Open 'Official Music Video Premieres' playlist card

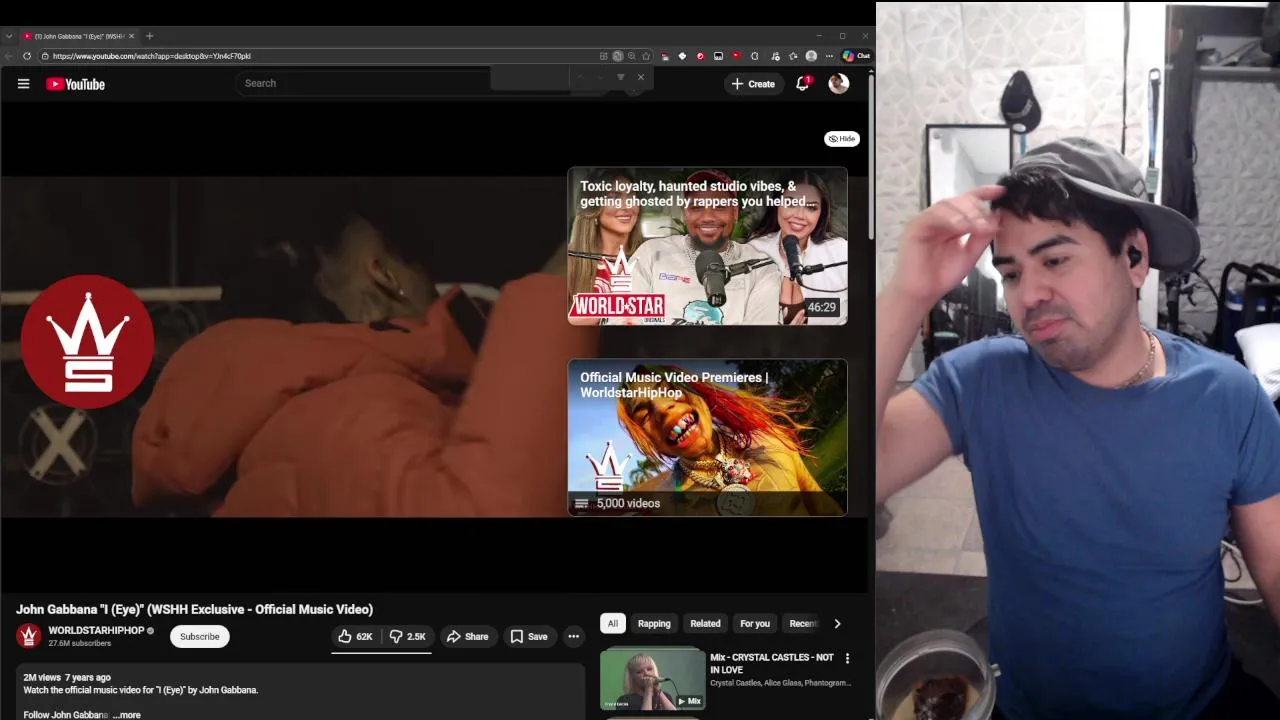[707, 438]
